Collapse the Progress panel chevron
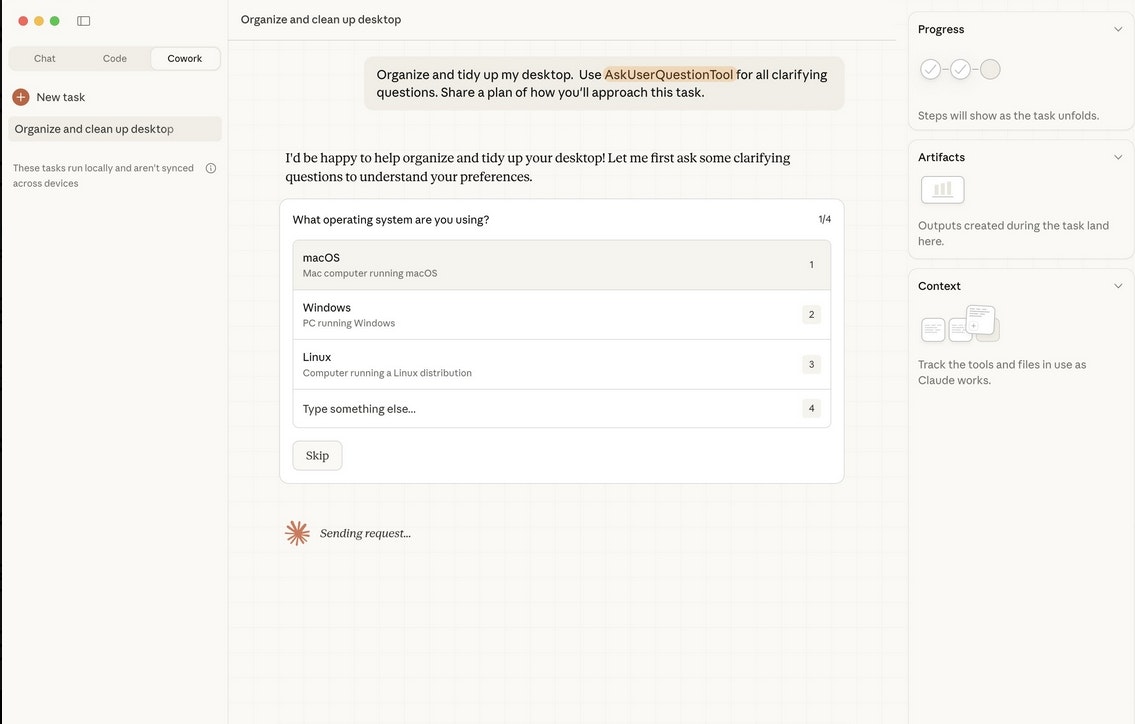The width and height of the screenshot is (1135, 724). coord(1118,29)
